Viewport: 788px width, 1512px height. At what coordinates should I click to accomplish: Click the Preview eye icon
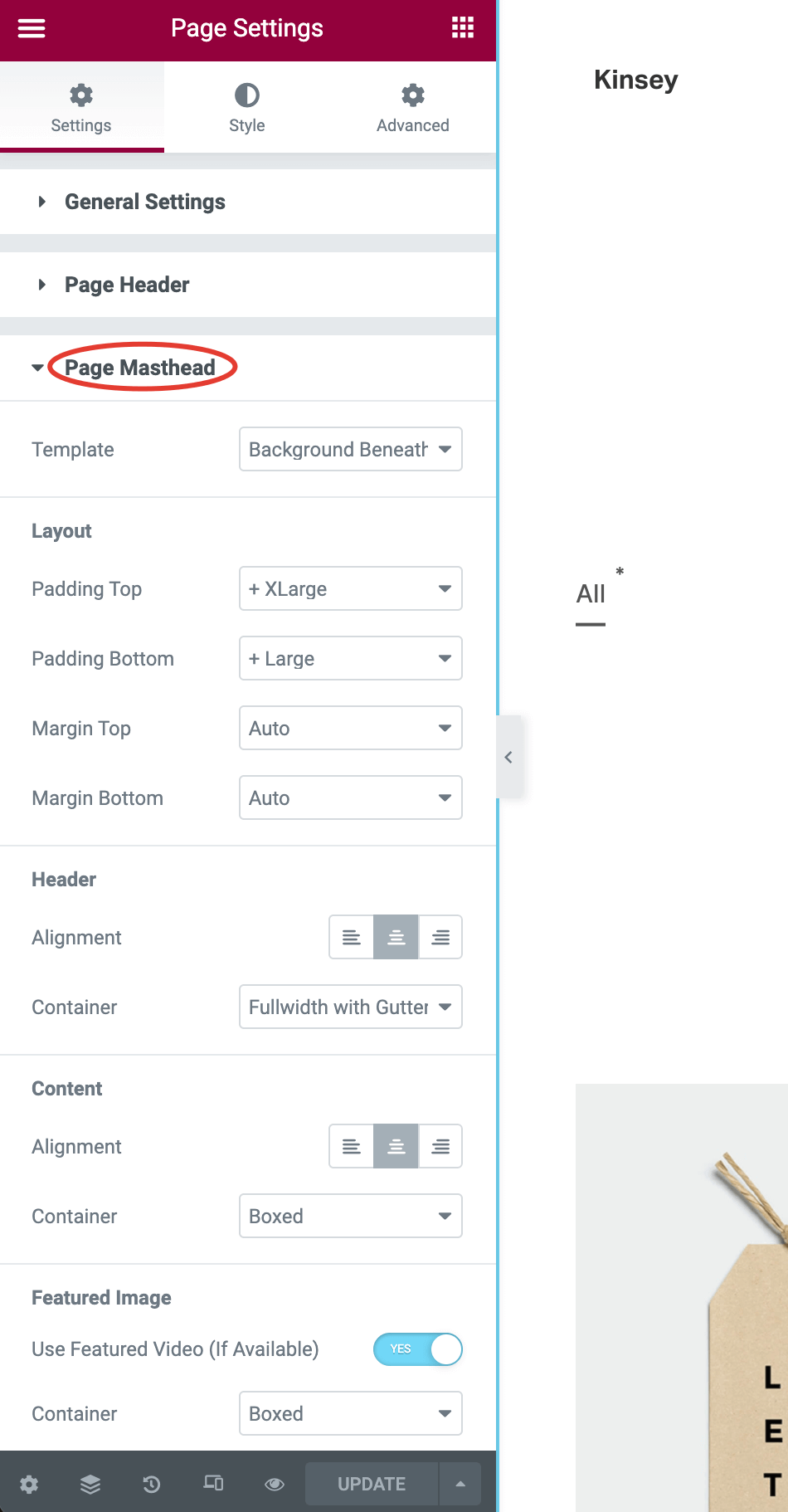tap(275, 1484)
